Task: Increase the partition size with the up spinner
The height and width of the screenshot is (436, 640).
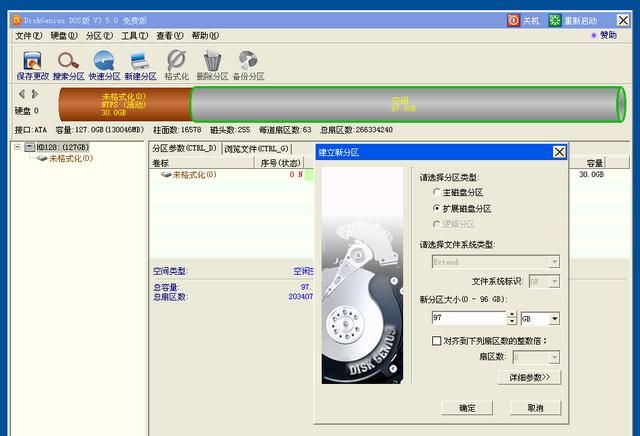Action: coord(511,314)
